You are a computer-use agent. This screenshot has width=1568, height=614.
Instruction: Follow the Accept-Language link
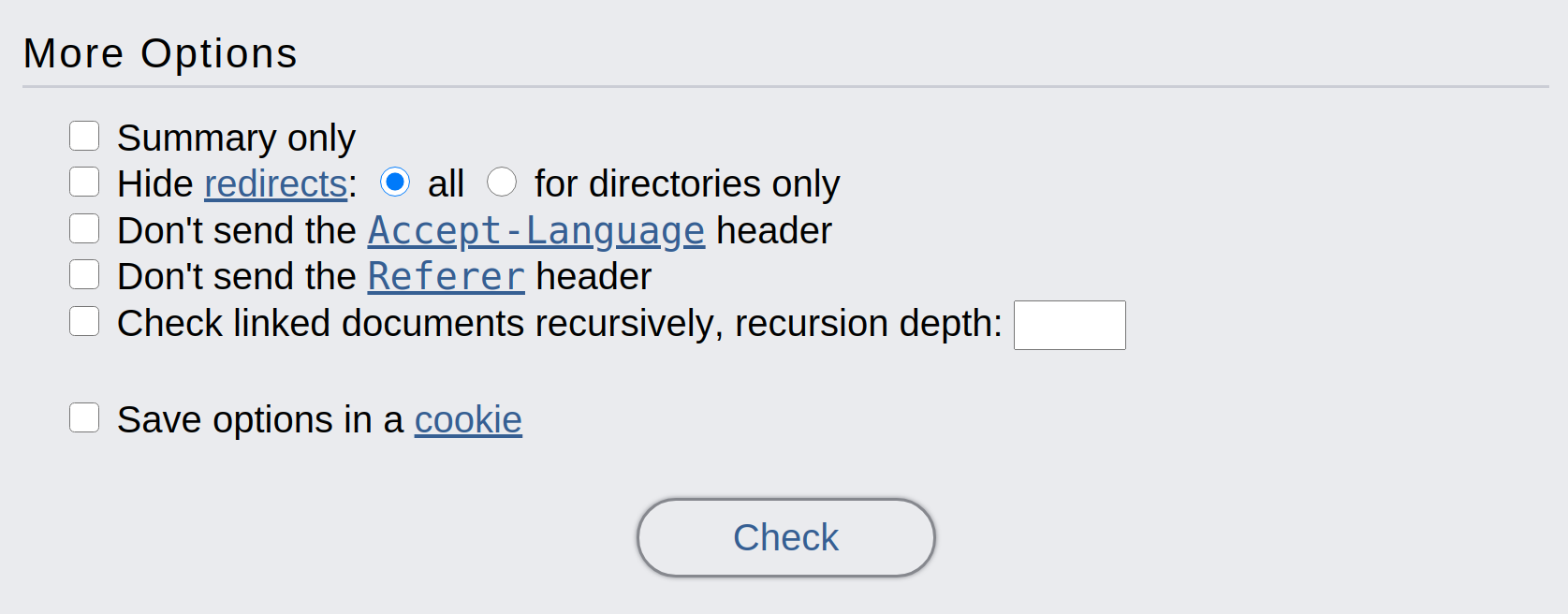pos(535,231)
